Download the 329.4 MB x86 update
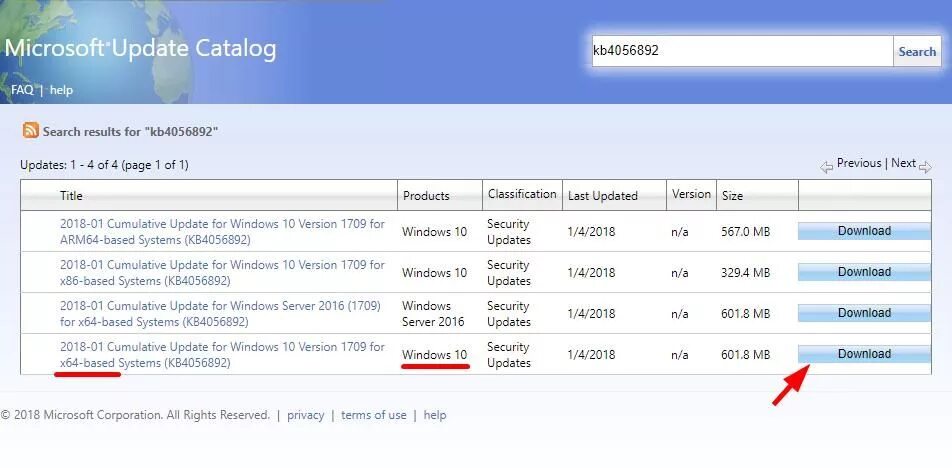This screenshot has height=468, width=952. pos(864,272)
